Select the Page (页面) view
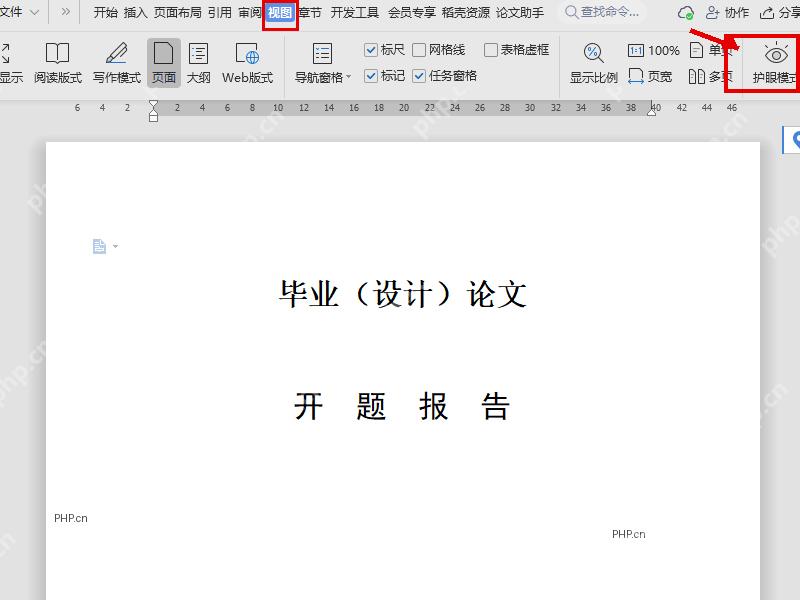Viewport: 800px width, 600px height. pyautogui.click(x=164, y=63)
